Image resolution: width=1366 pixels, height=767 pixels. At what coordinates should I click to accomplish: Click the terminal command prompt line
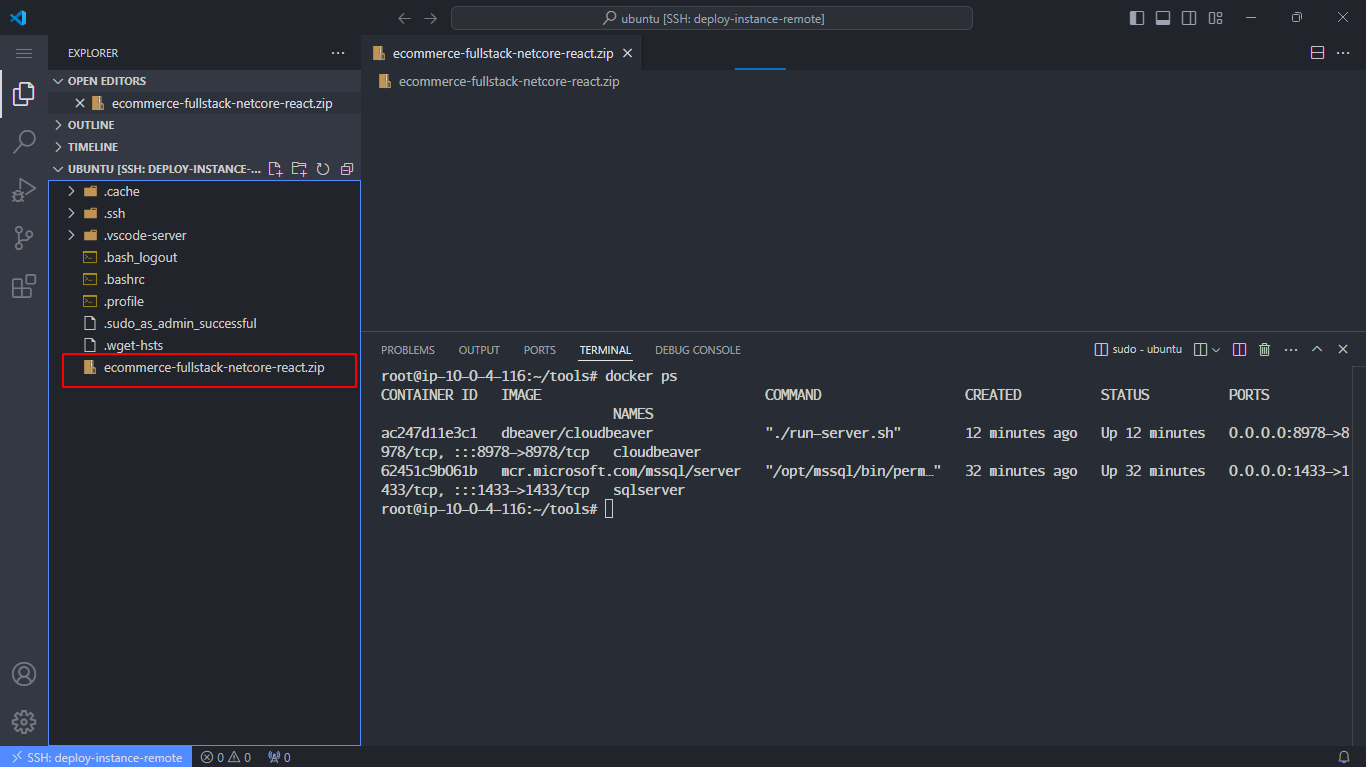click(497, 509)
